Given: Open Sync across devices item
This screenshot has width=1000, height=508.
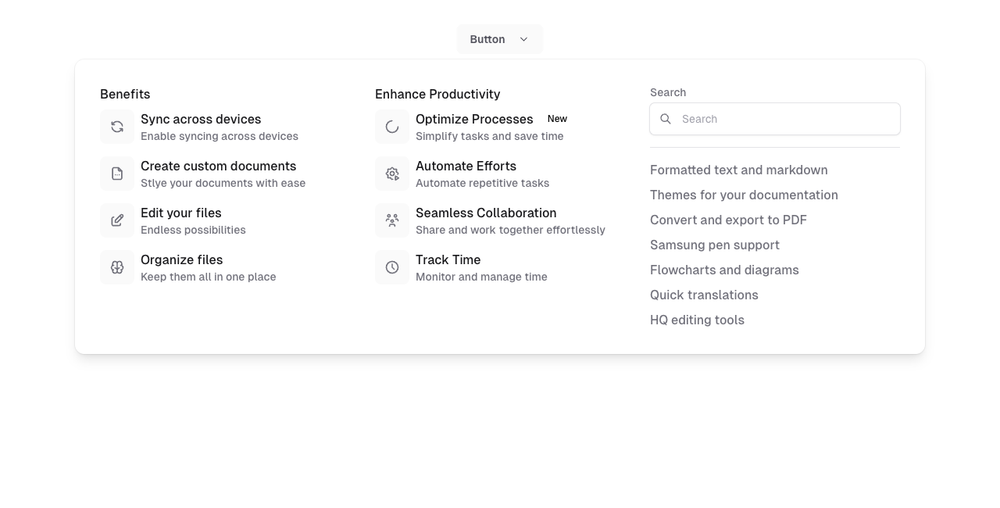Looking at the screenshot, I should pyautogui.click(x=201, y=119).
